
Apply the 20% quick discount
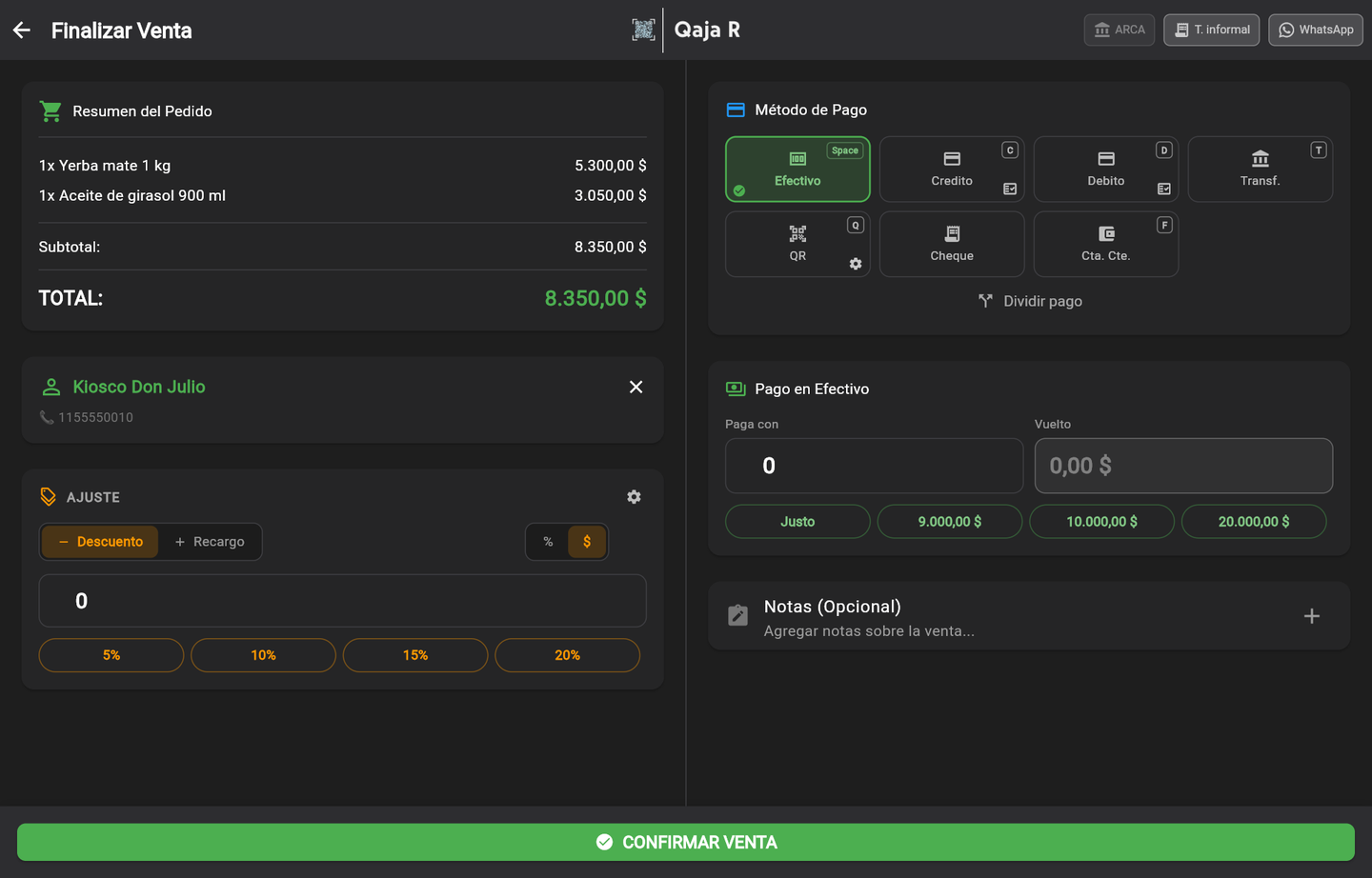pyautogui.click(x=568, y=655)
